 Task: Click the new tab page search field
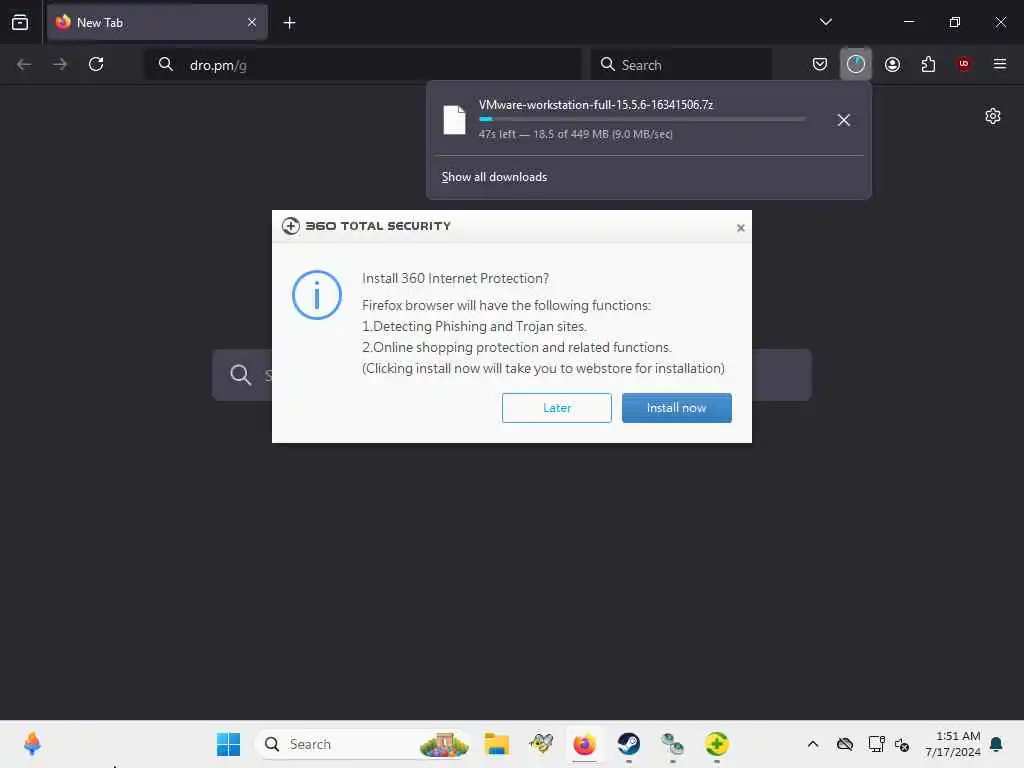[x=511, y=375]
